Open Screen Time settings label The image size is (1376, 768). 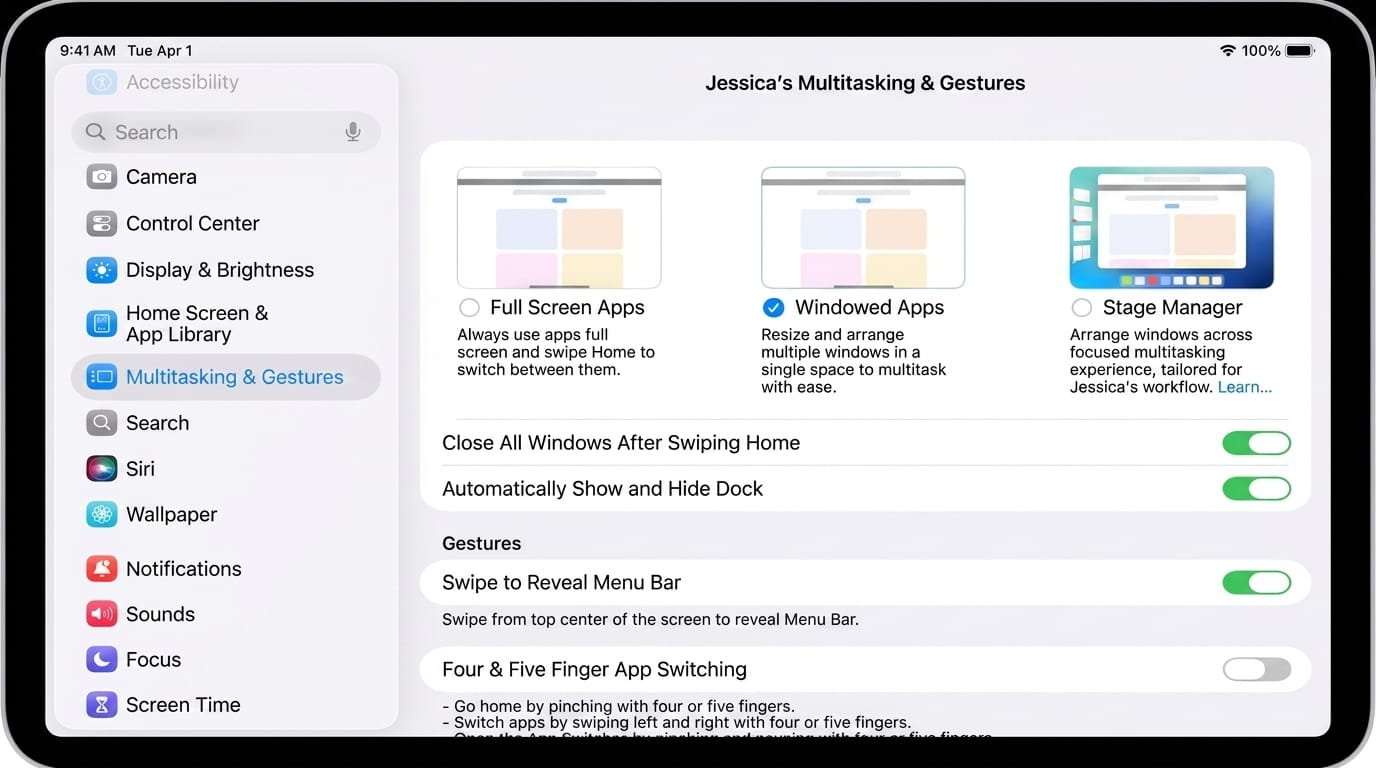(183, 705)
